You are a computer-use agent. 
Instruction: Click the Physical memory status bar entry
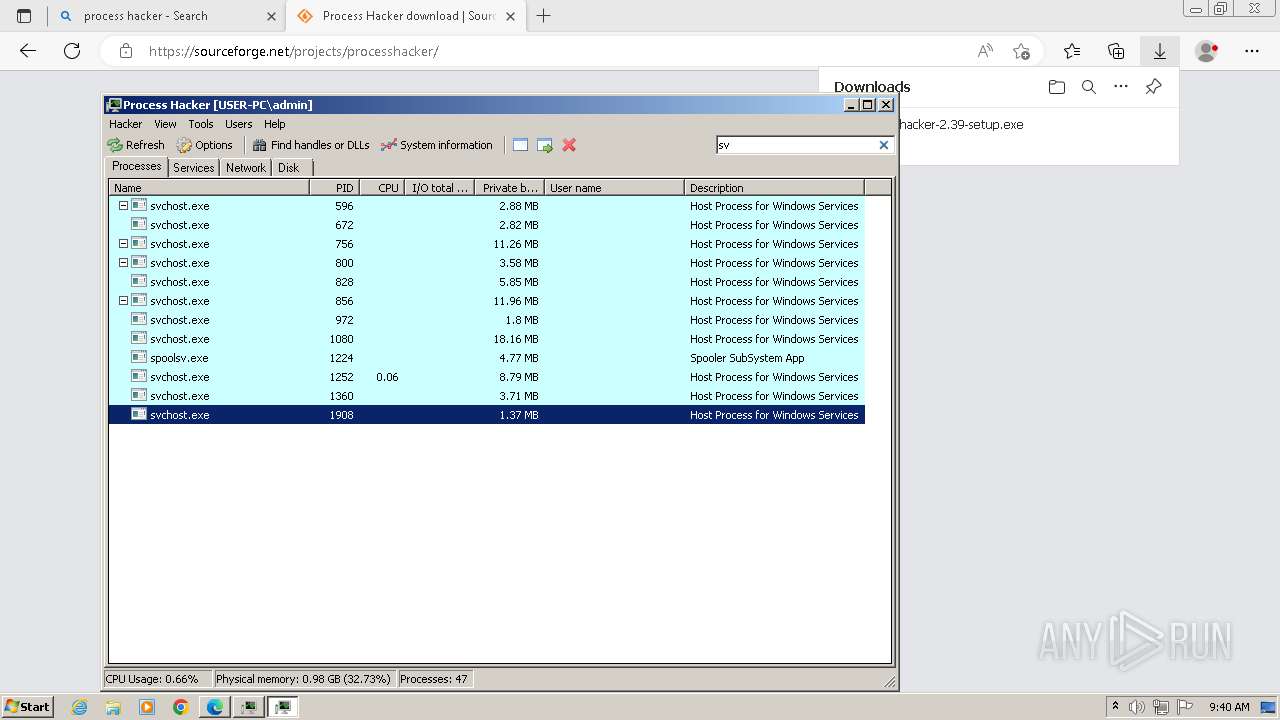tap(303, 679)
